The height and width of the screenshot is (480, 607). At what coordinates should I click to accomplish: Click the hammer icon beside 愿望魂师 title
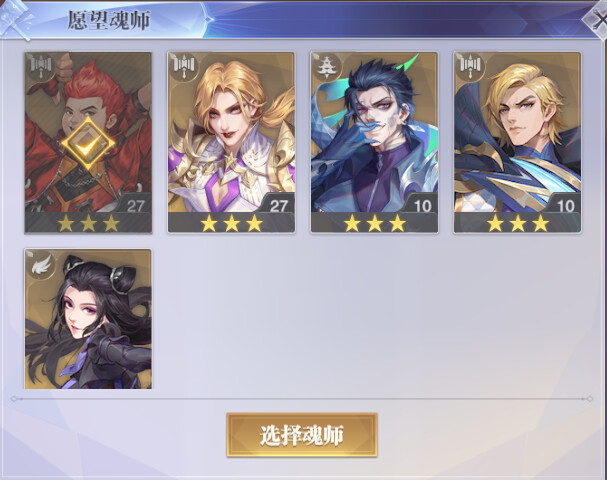(x=17, y=19)
